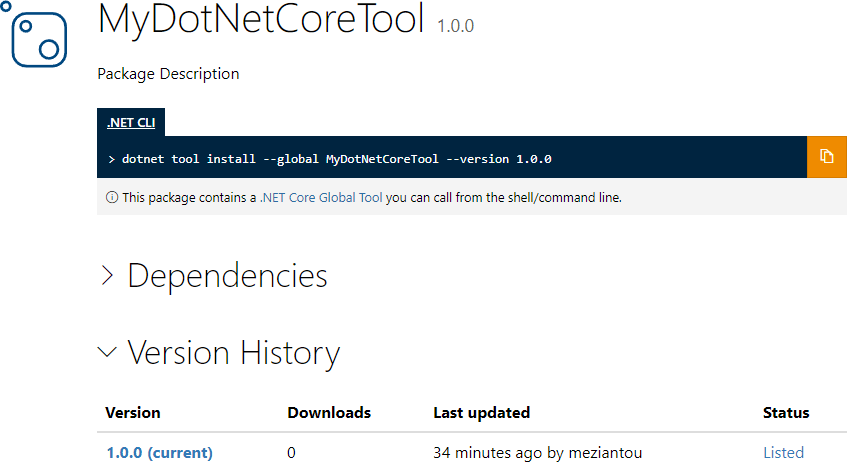This screenshot has height=462, width=847.
Task: Click the Version column header
Action: click(133, 412)
